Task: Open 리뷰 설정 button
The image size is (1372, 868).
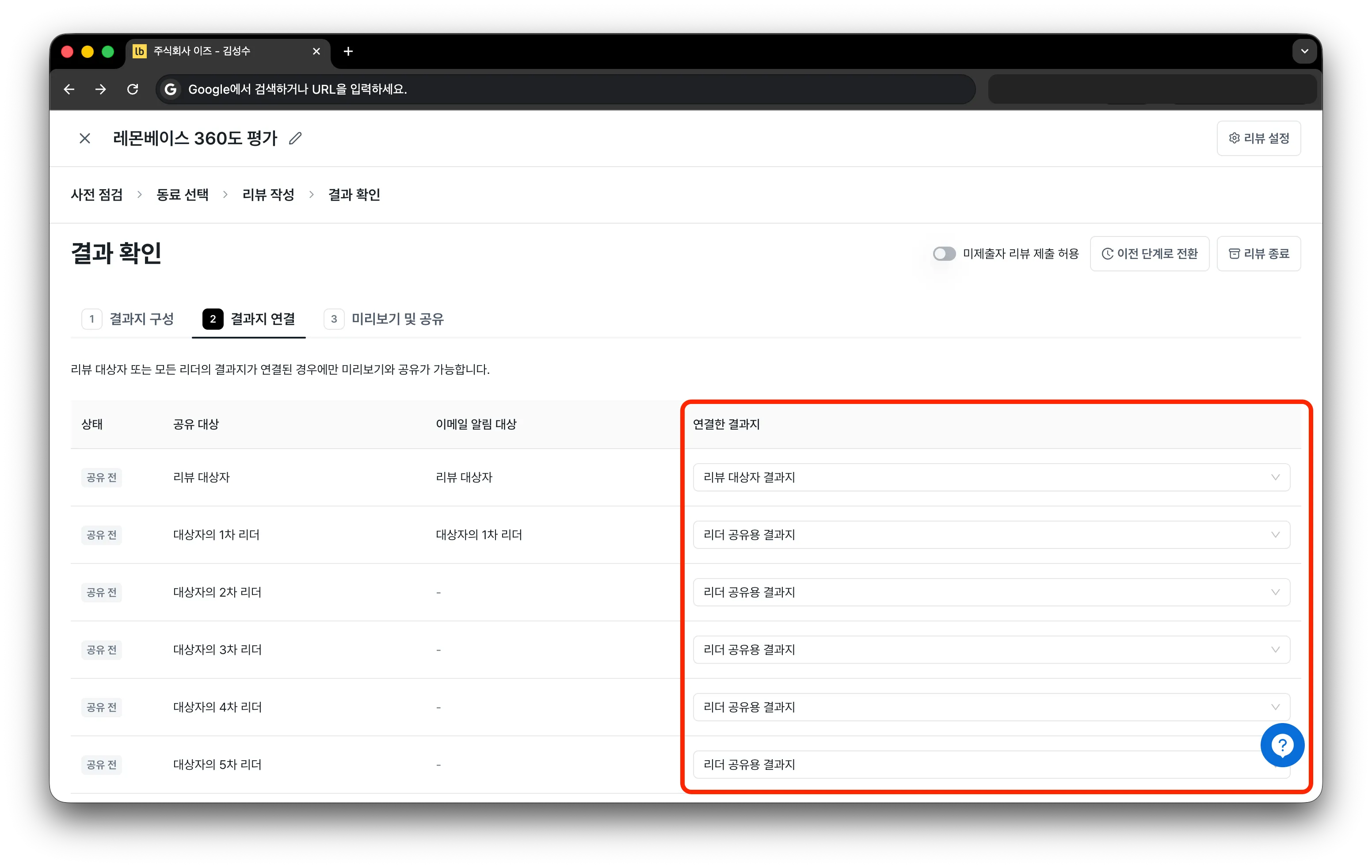Action: [x=1258, y=138]
